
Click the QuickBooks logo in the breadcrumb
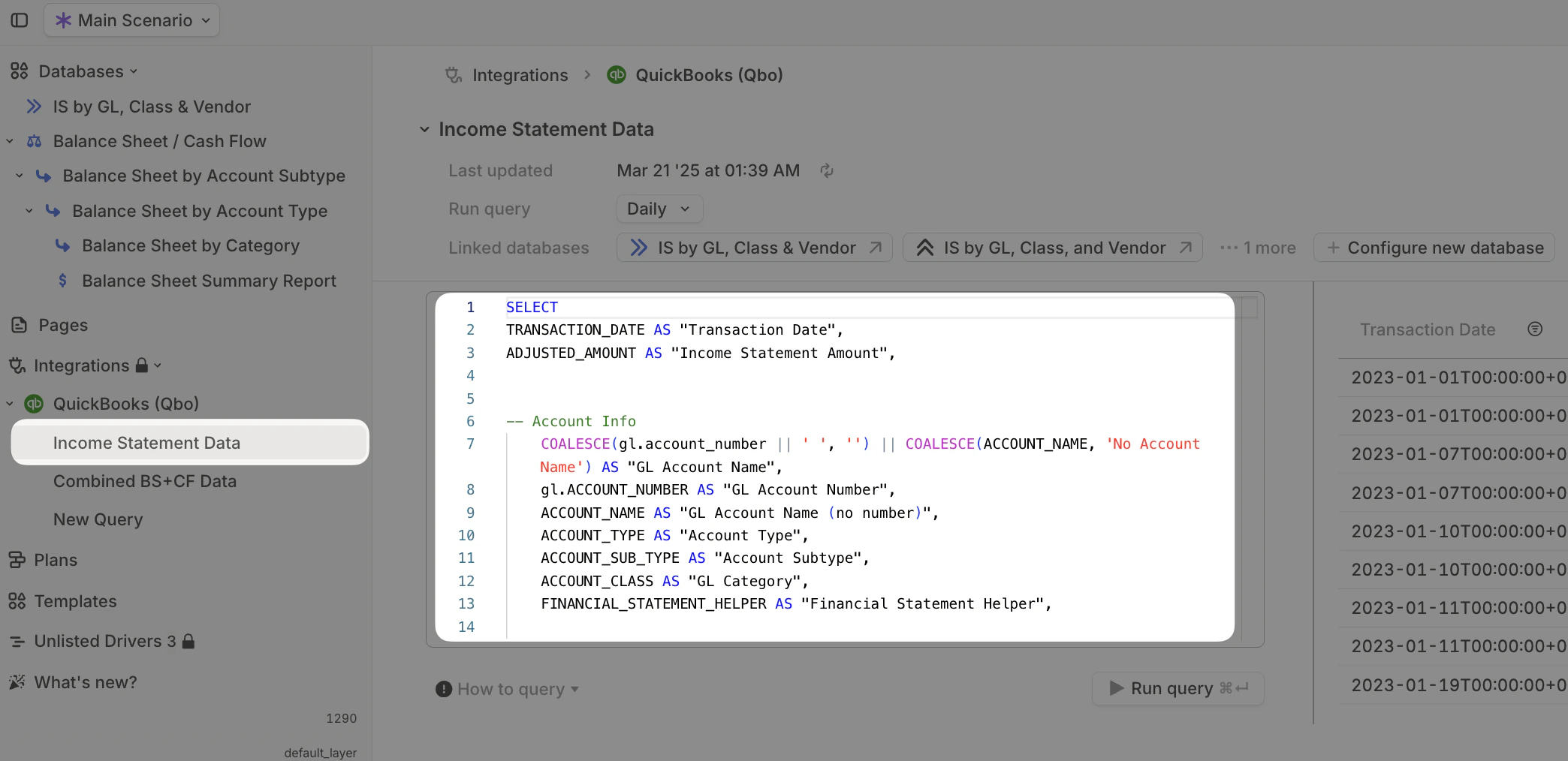click(x=616, y=75)
